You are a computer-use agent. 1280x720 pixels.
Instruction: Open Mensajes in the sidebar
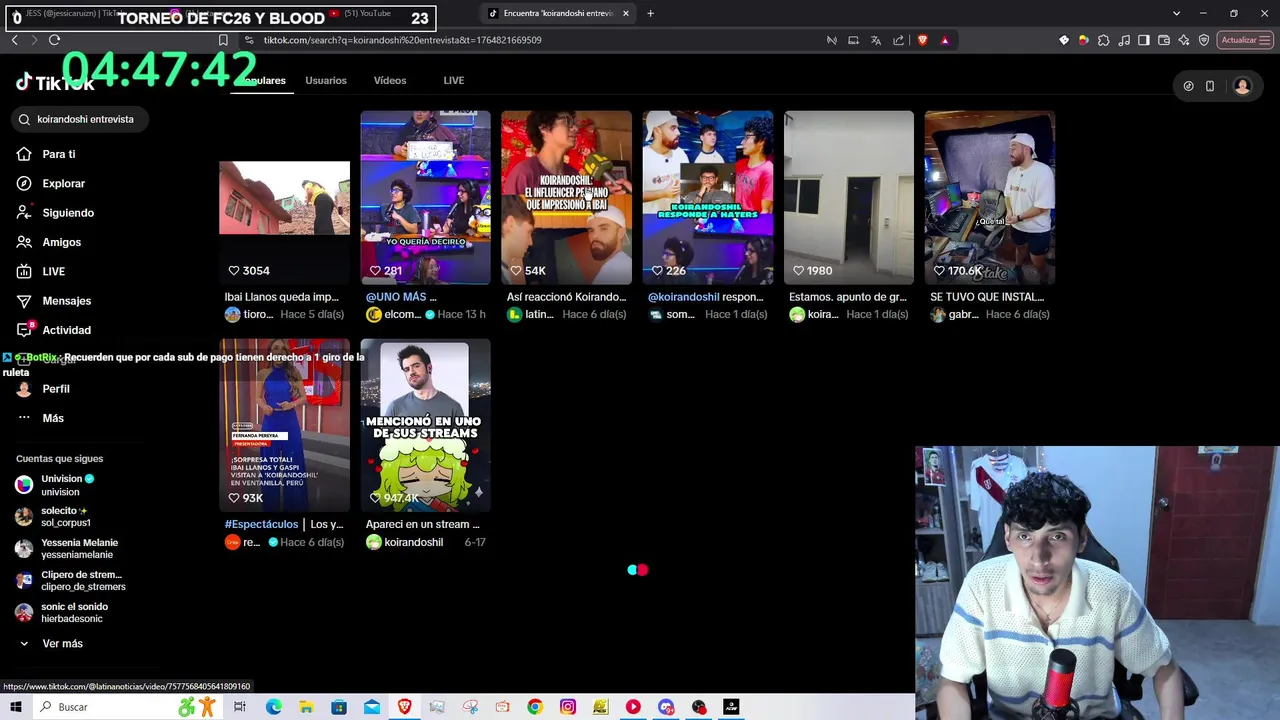click(x=54, y=300)
